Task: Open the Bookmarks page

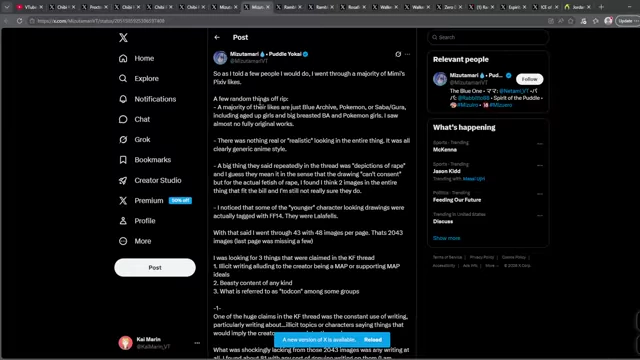Action: pos(145,160)
